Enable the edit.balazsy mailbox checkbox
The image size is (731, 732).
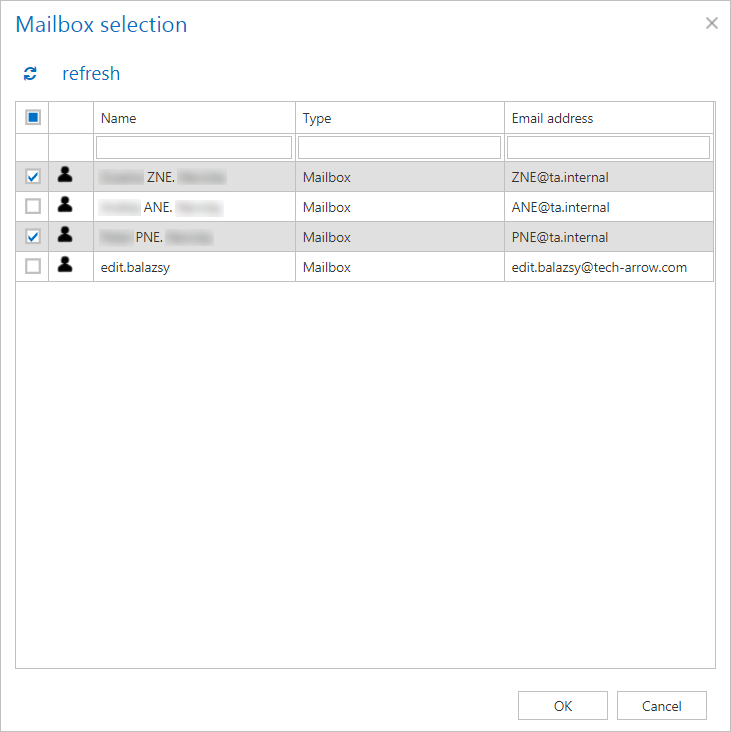point(33,267)
